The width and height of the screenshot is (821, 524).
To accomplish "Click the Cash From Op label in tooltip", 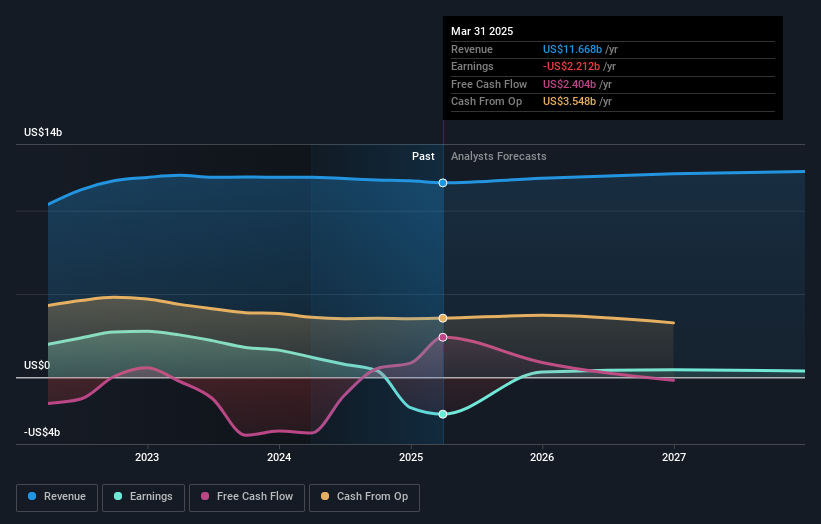I will 486,102.
